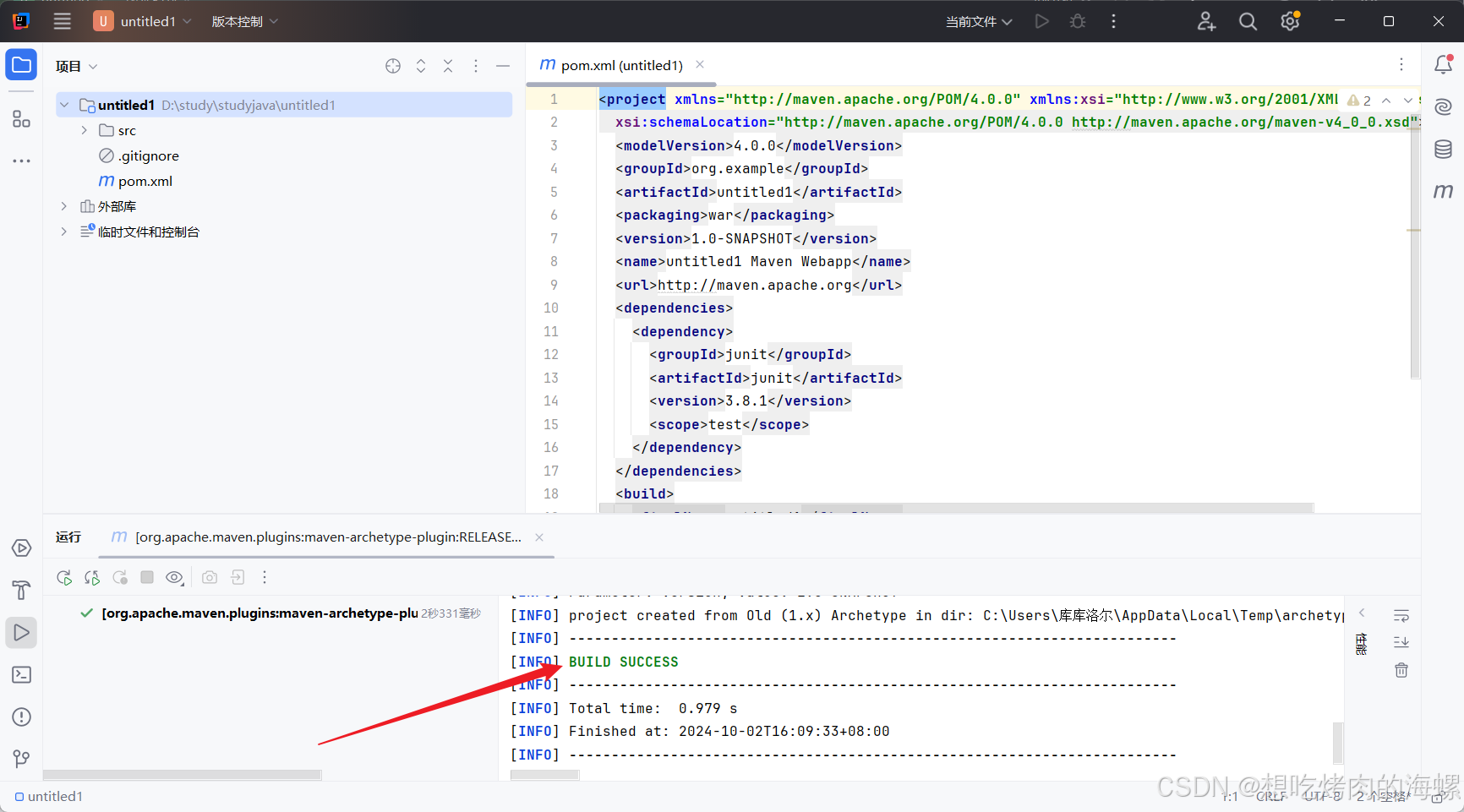Open the Terminal tool window
This screenshot has width=1464, height=812.
click(21, 675)
